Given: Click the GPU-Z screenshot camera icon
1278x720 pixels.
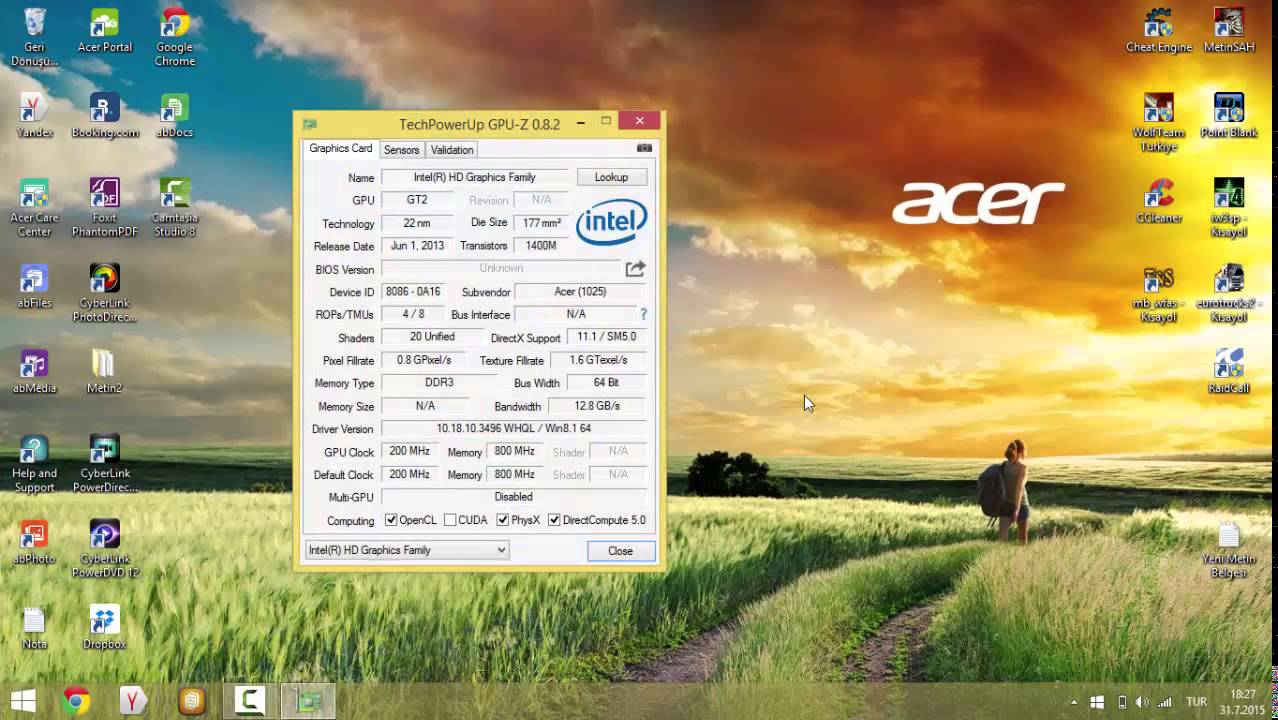Looking at the screenshot, I should pyautogui.click(x=644, y=148).
